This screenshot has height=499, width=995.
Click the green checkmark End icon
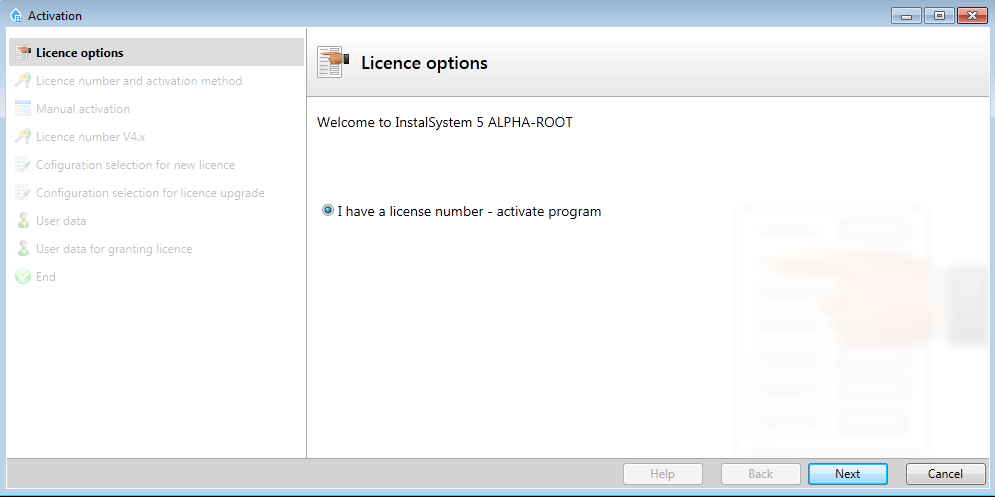click(23, 276)
